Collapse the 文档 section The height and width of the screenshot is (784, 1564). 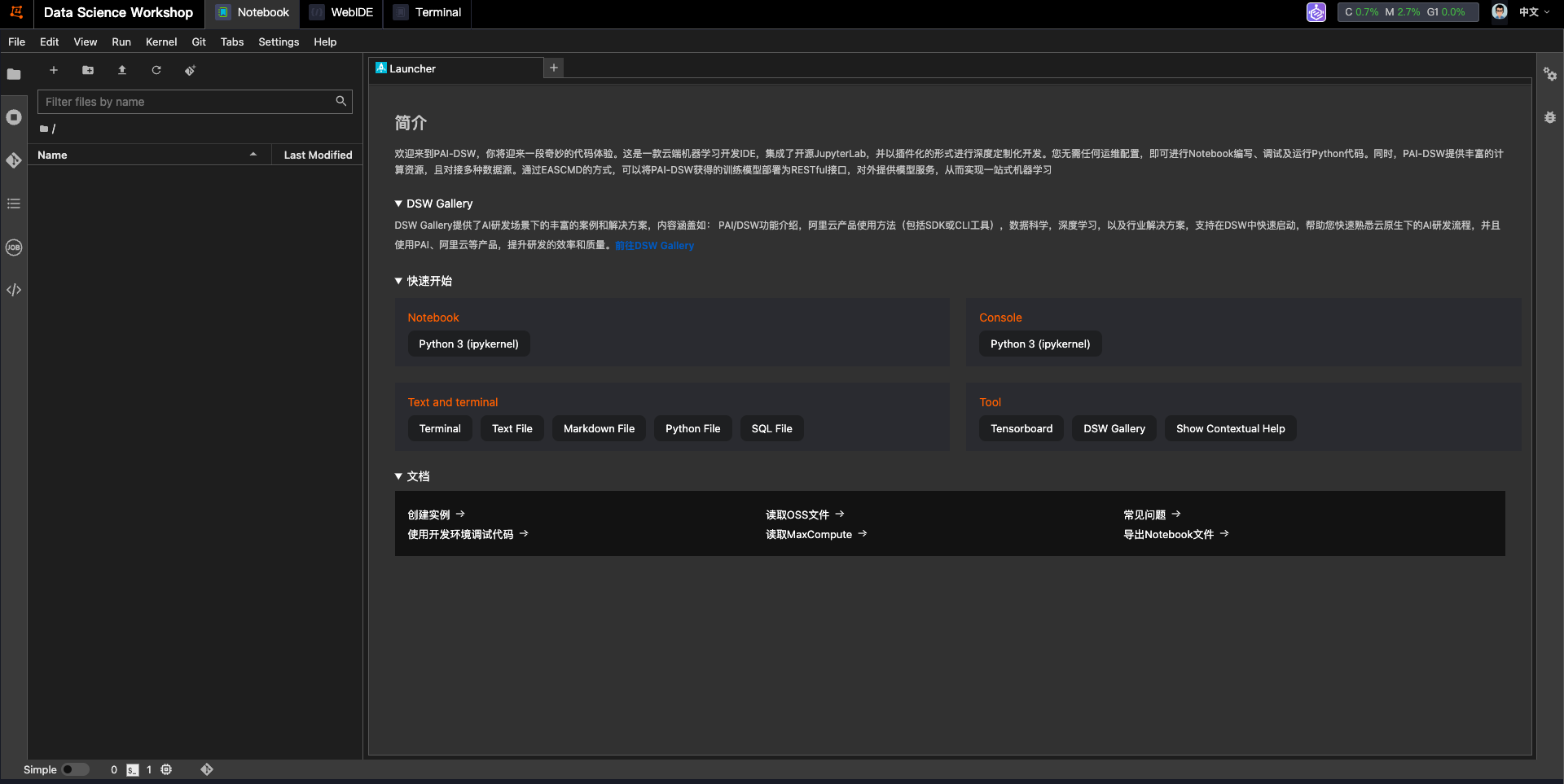tap(398, 476)
